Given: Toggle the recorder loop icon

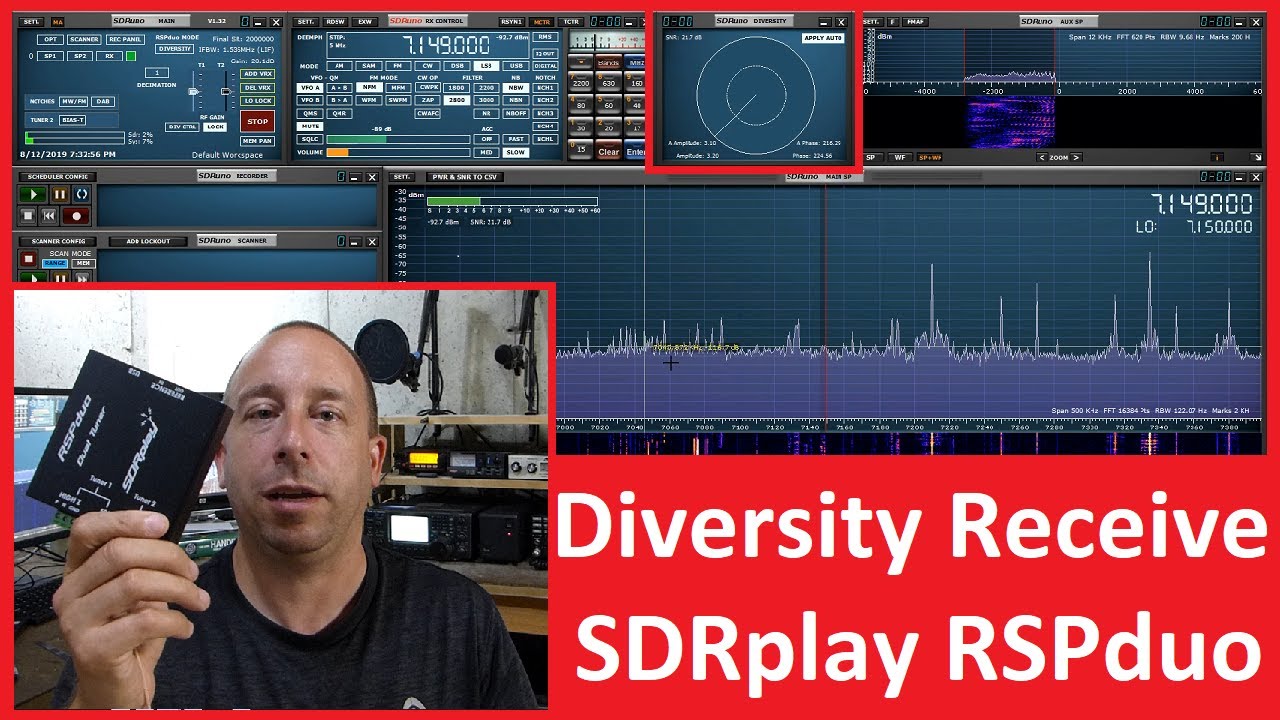Looking at the screenshot, I should (x=82, y=194).
